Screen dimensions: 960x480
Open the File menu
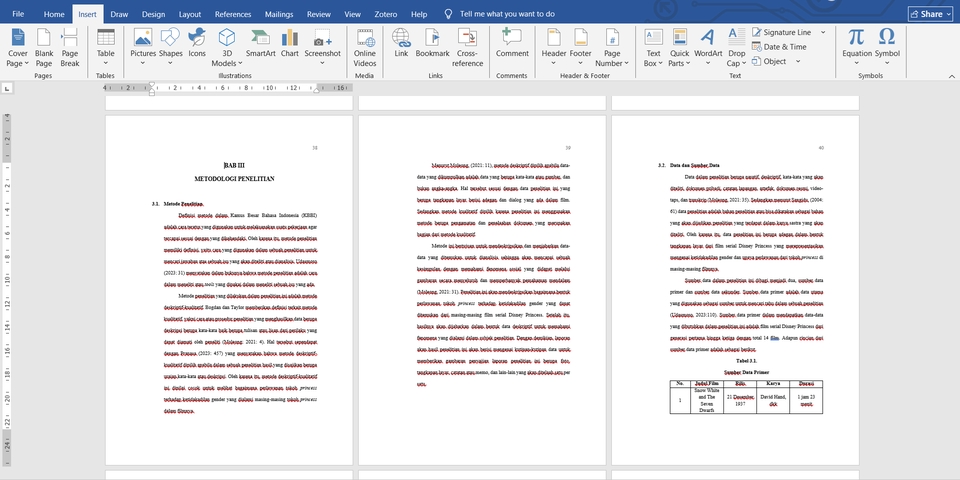click(18, 13)
